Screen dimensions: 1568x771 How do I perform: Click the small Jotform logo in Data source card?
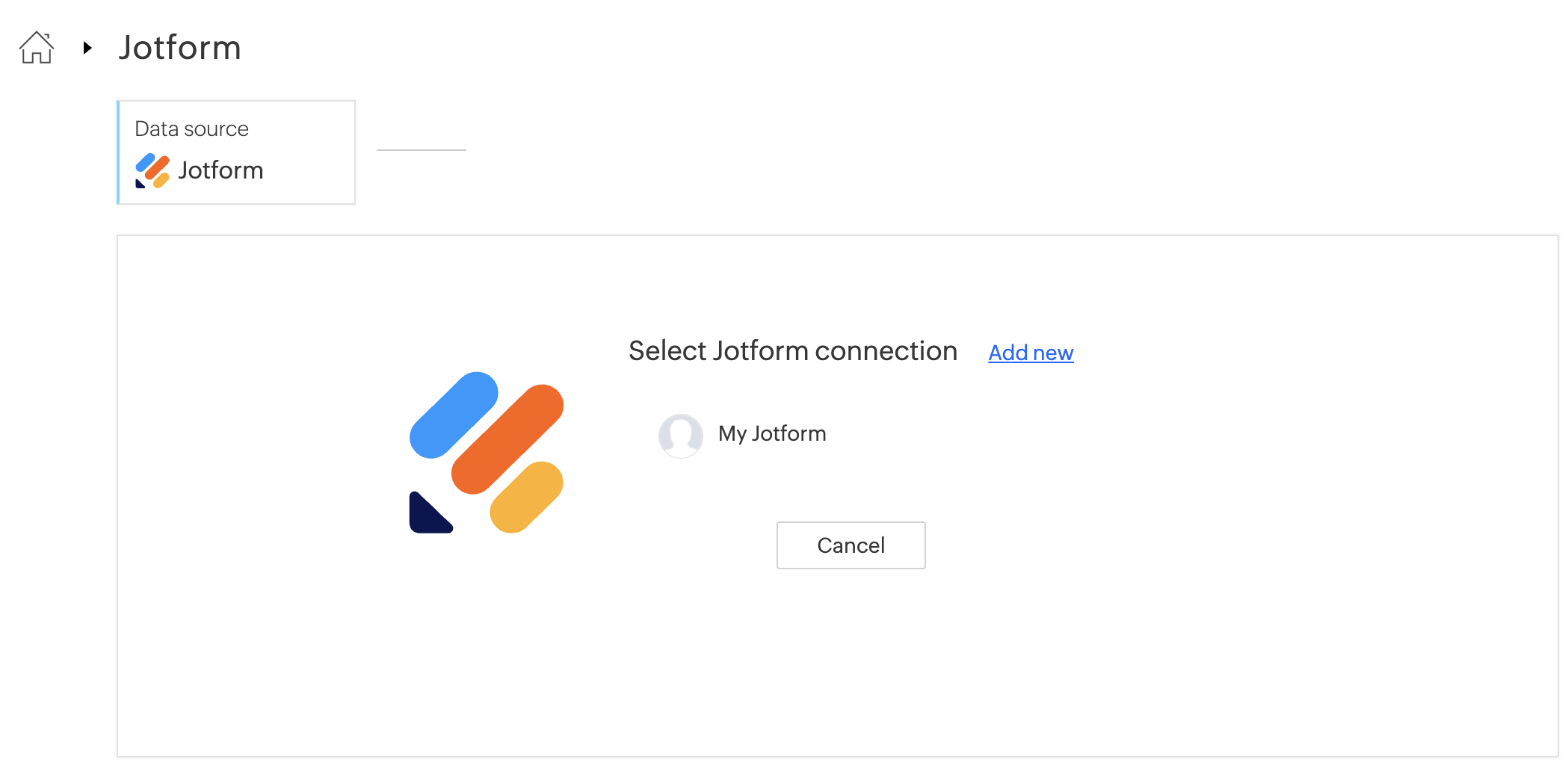coord(152,171)
